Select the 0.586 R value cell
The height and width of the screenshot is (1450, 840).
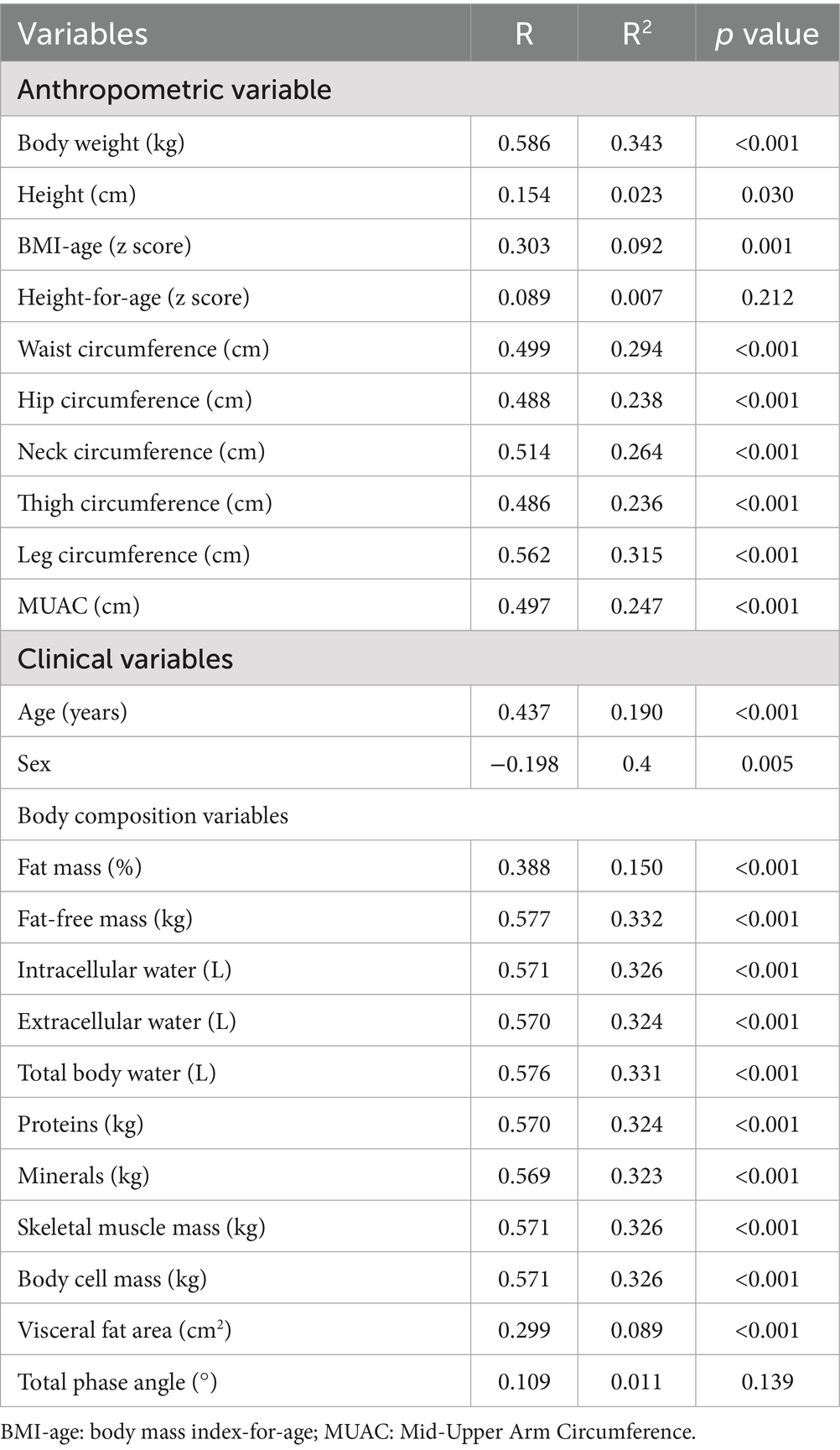[524, 143]
